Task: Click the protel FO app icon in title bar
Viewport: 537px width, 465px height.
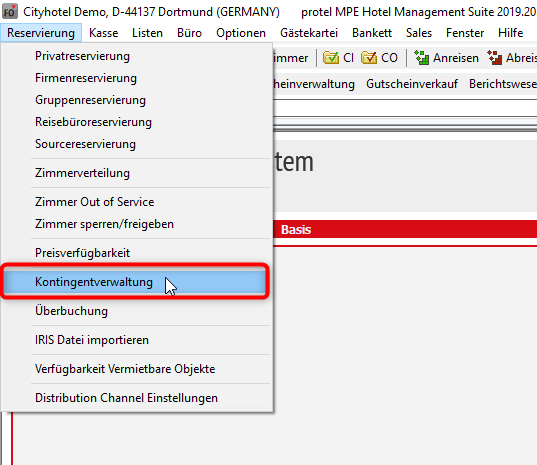Action: point(10,12)
